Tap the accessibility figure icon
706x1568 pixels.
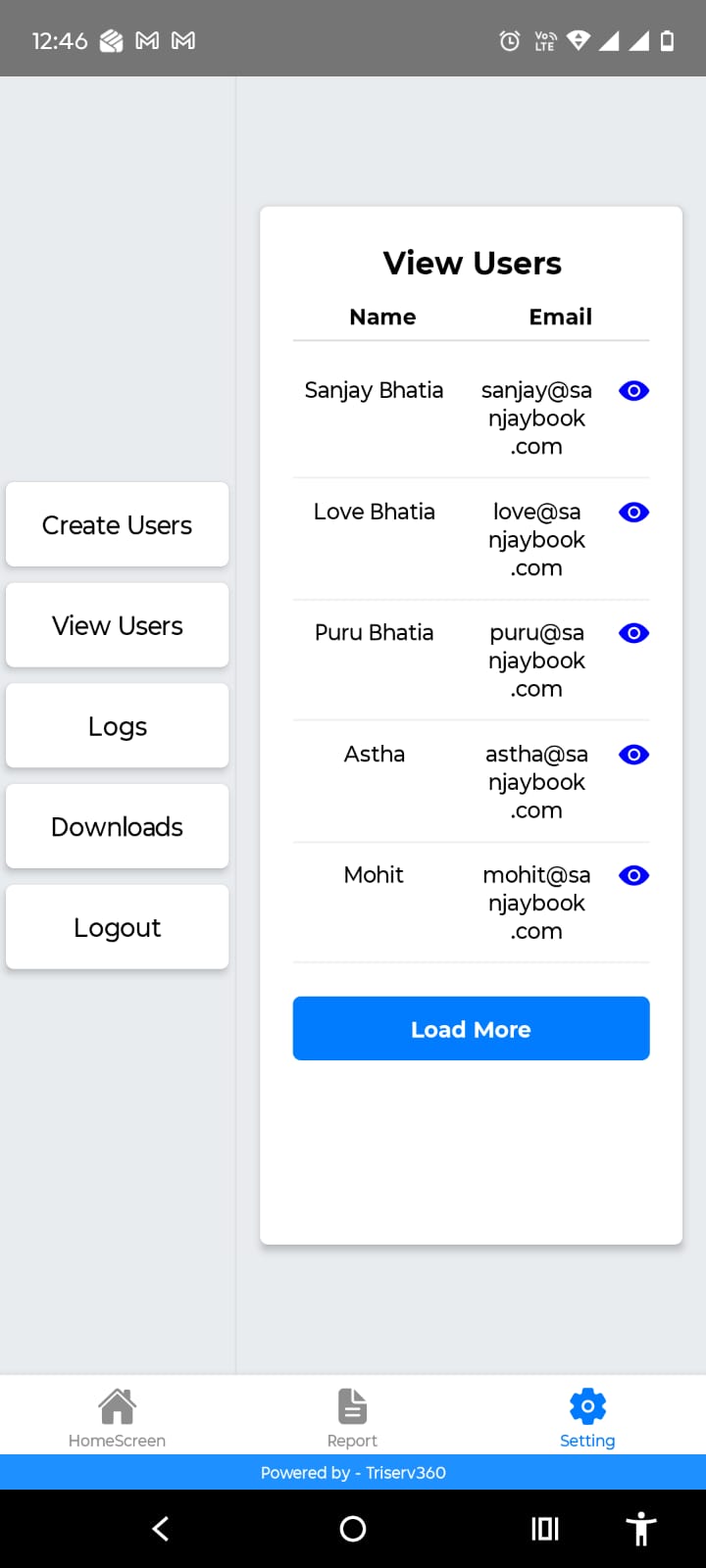click(x=640, y=1529)
